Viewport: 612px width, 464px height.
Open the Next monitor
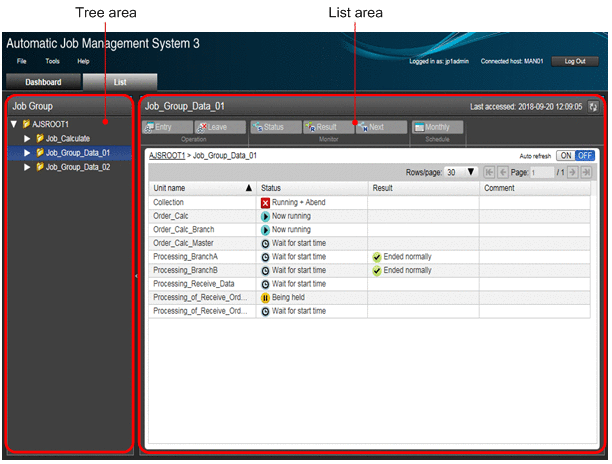pyautogui.click(x=381, y=127)
